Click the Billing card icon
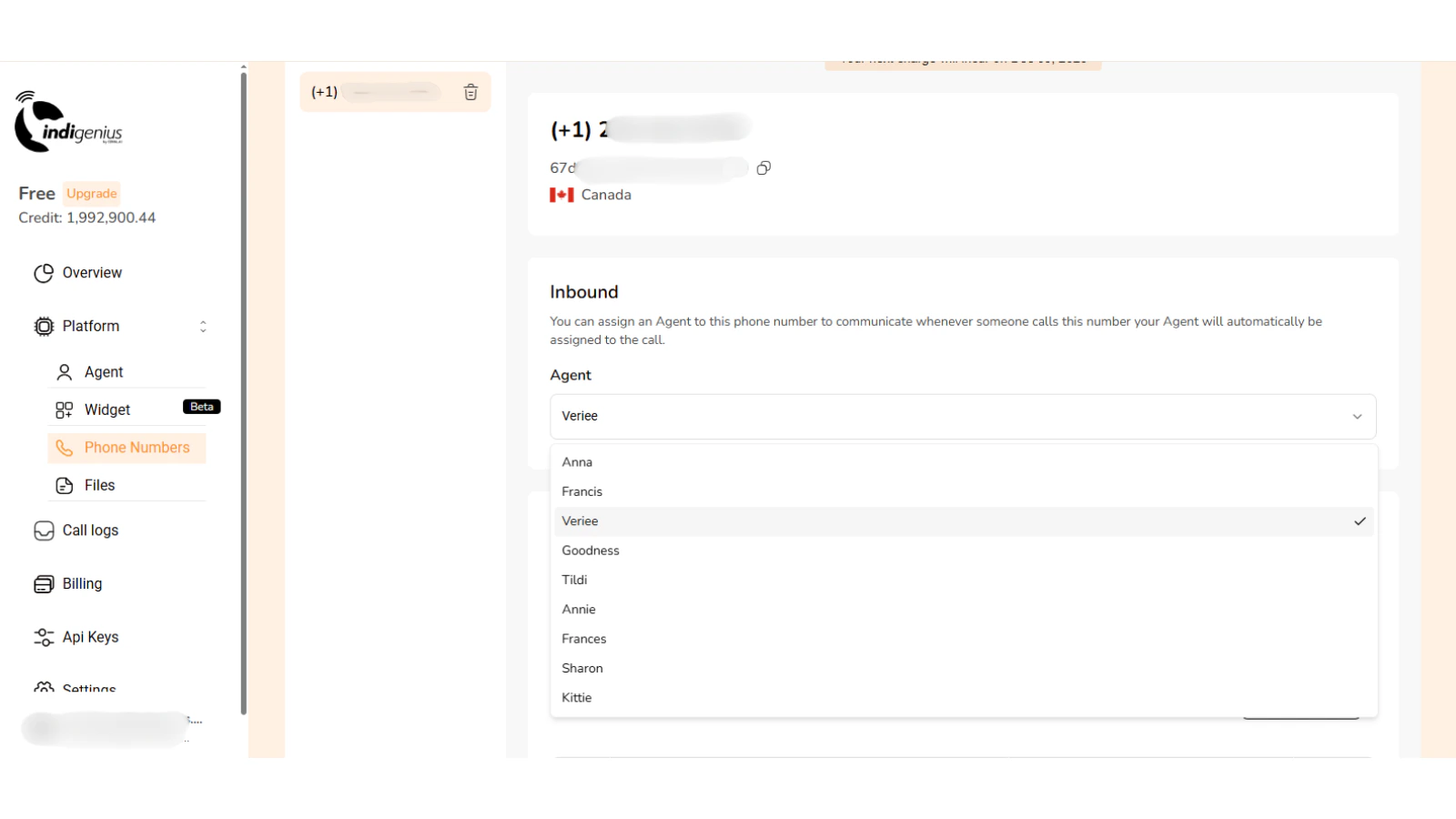 tap(44, 584)
